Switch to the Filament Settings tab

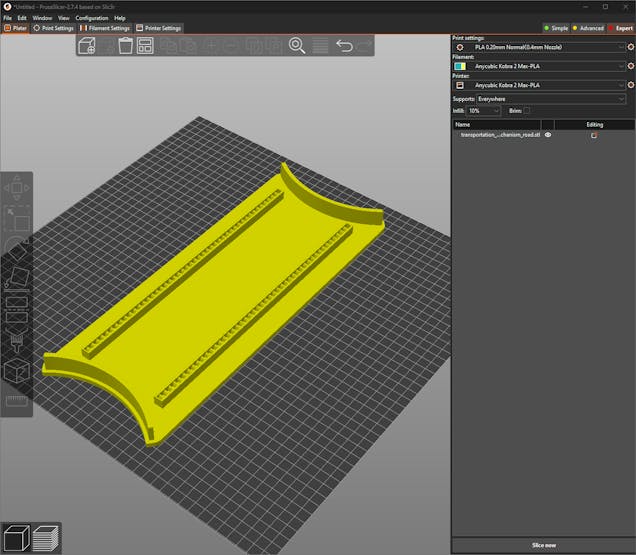pos(105,28)
